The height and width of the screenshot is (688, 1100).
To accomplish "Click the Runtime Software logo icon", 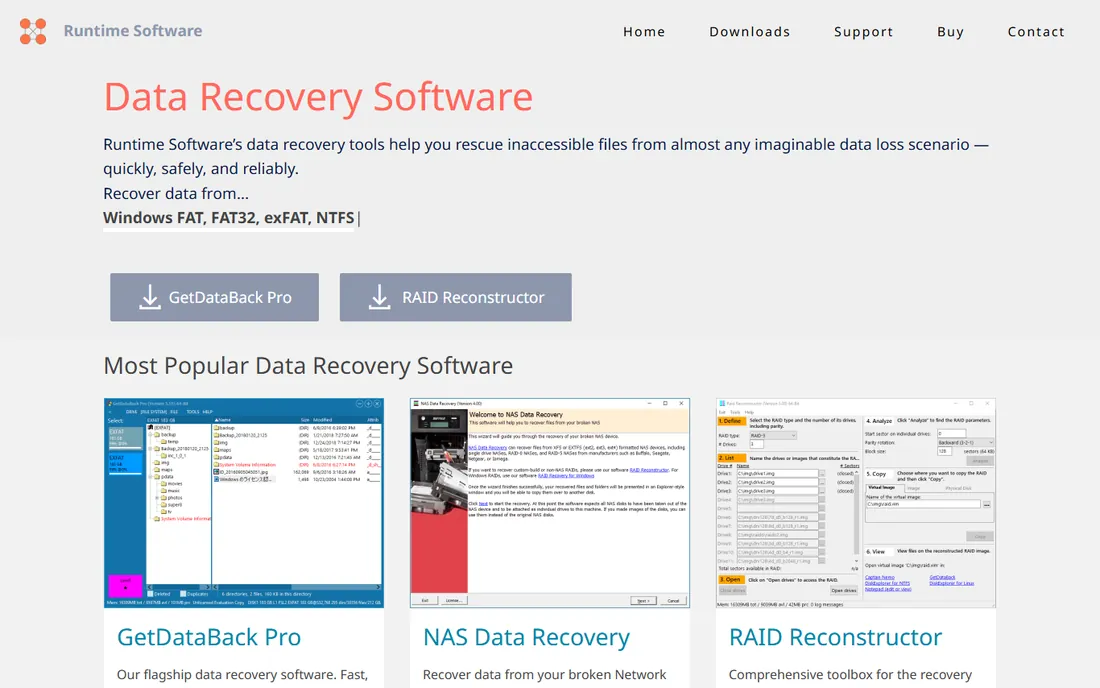I will pos(33,31).
